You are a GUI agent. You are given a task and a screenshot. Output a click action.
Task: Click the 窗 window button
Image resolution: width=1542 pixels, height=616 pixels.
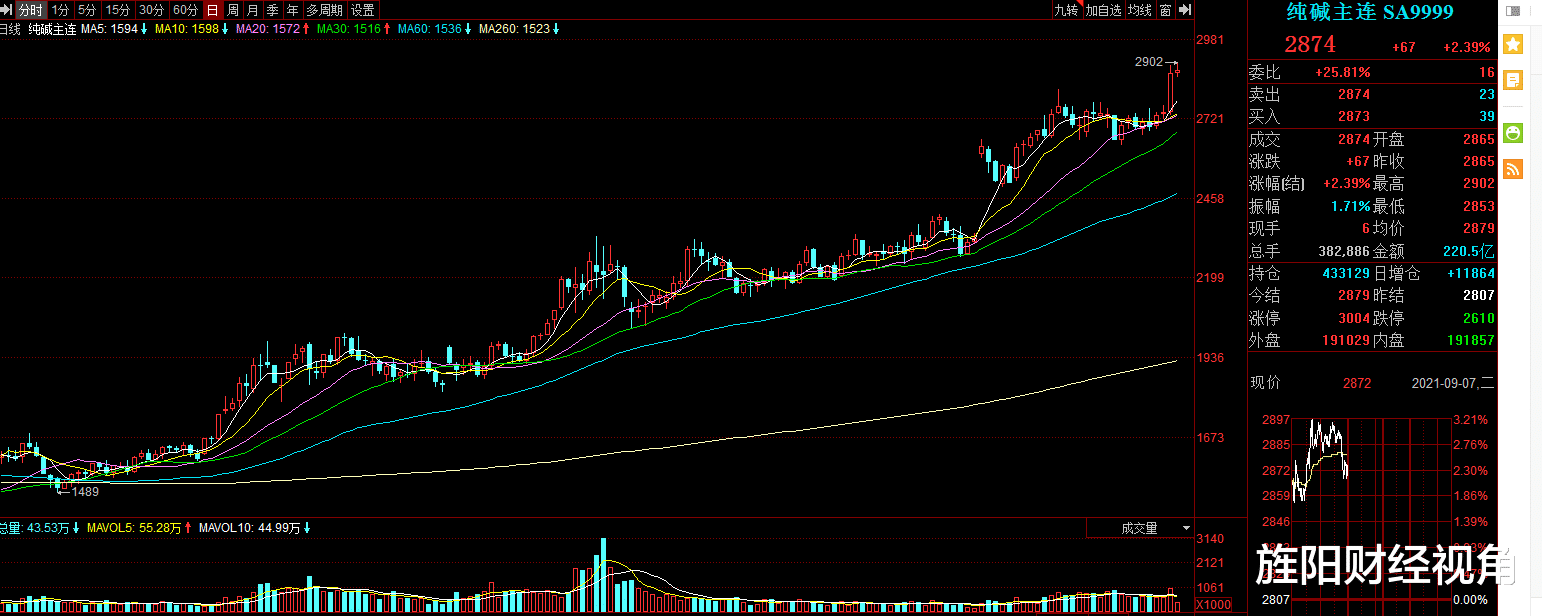click(x=1165, y=10)
